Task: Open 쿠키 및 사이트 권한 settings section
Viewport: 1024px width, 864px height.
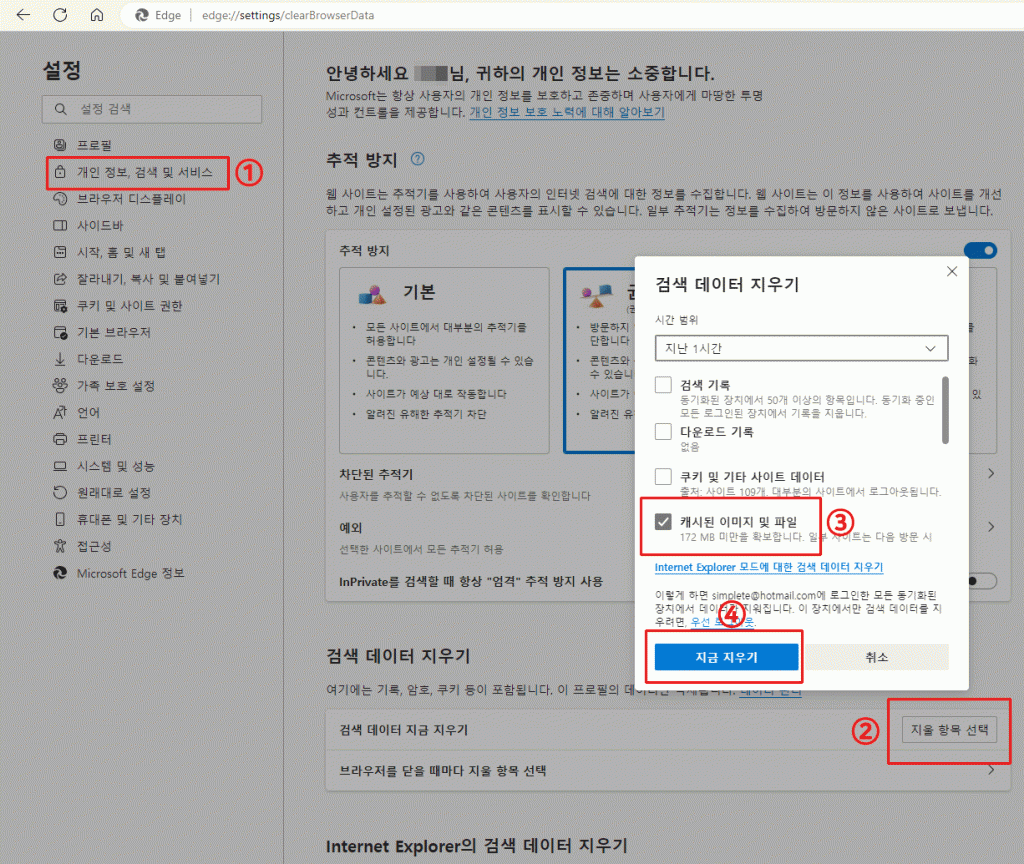Action: pyautogui.click(x=129, y=306)
